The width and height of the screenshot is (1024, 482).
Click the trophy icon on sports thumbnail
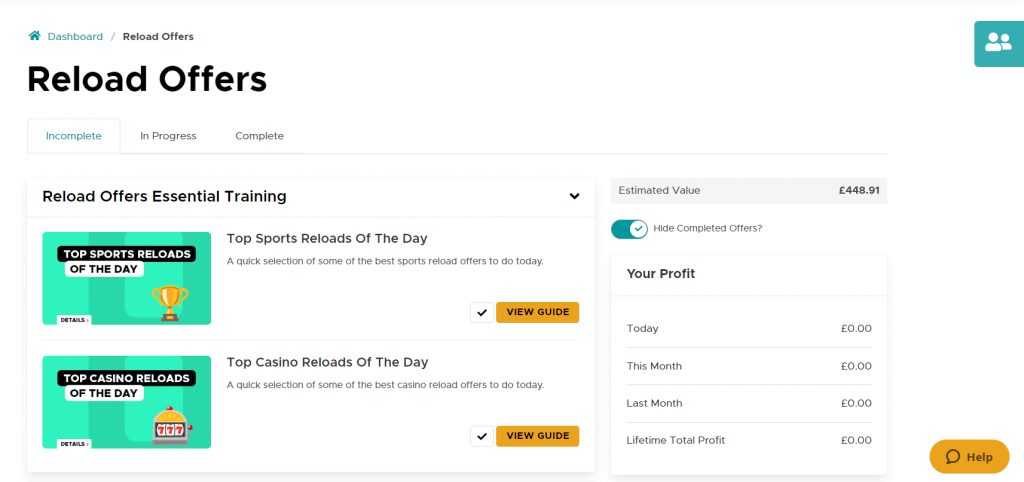(x=170, y=301)
